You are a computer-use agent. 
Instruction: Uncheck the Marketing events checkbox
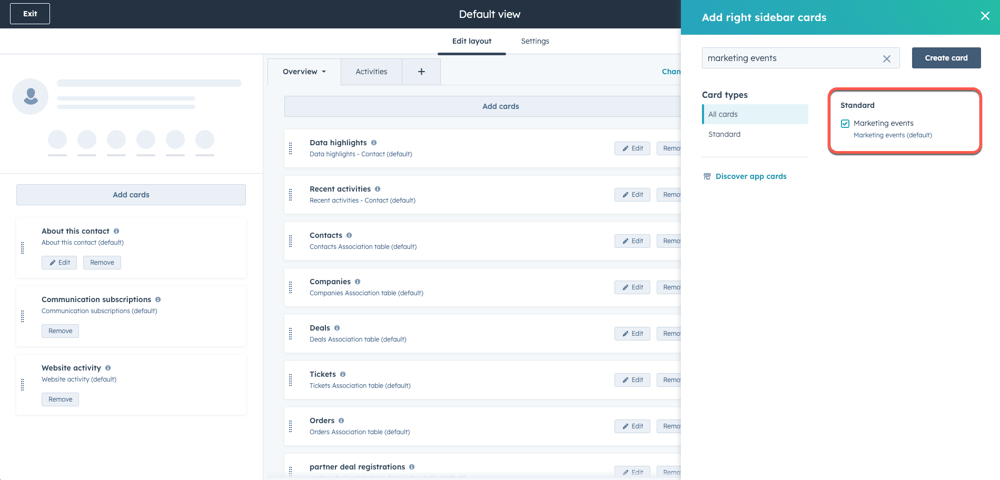pos(845,124)
